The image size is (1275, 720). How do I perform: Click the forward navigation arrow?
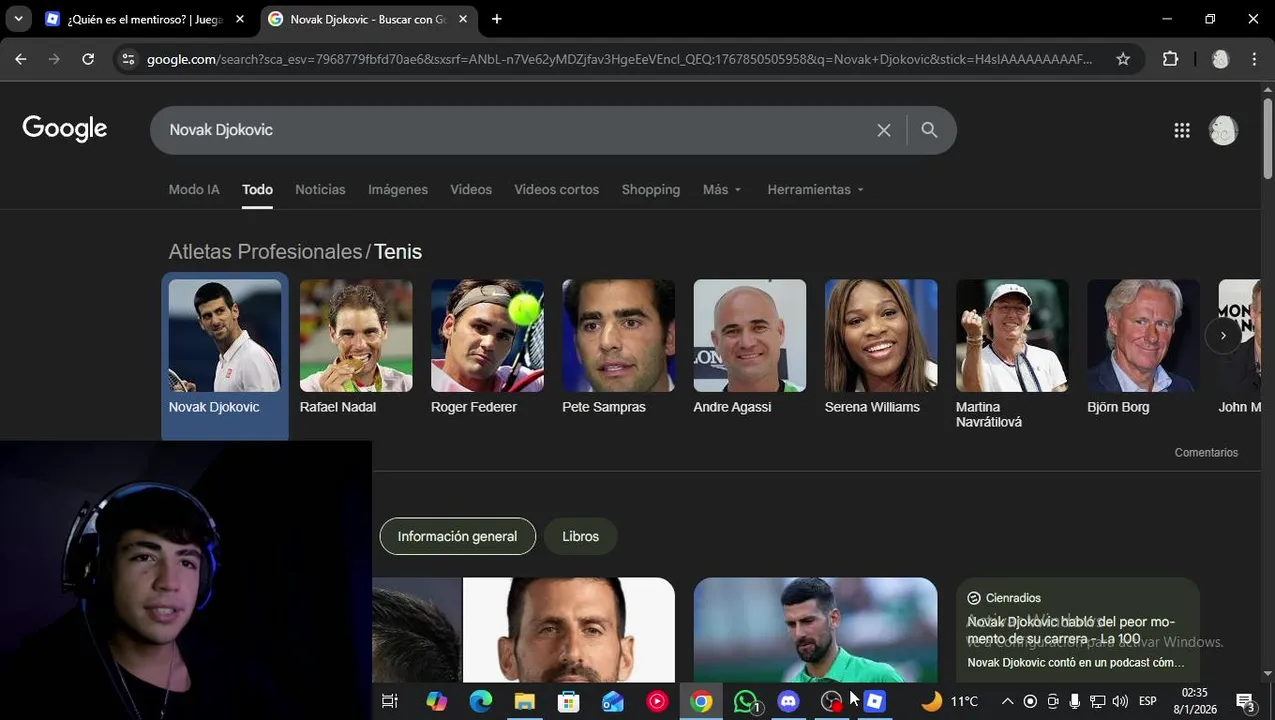54,59
